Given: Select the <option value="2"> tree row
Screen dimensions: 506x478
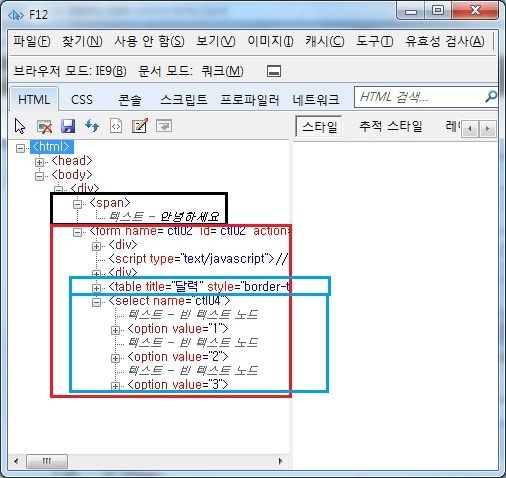Looking at the screenshot, I should pos(178,357).
